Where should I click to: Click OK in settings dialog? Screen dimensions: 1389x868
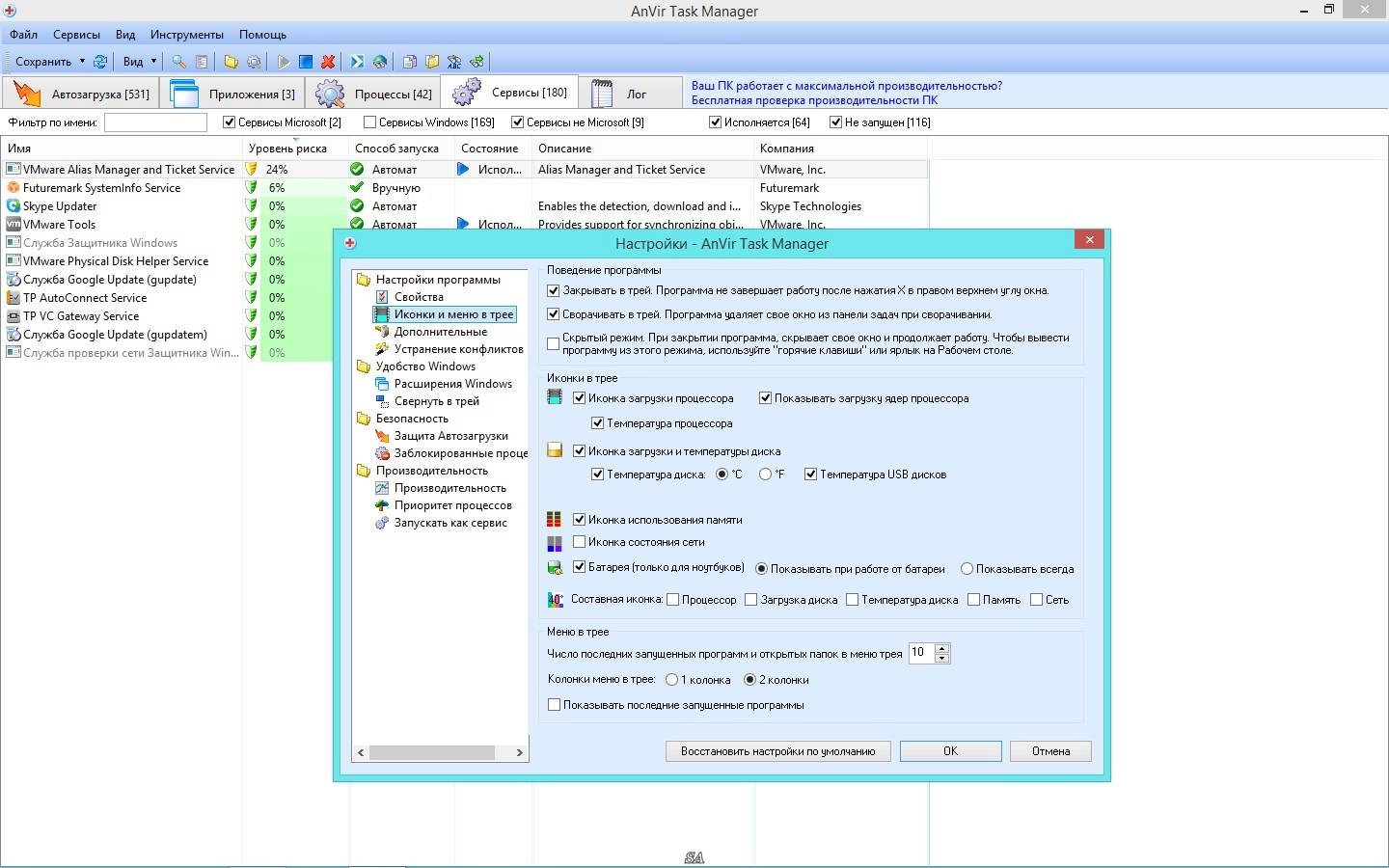pyautogui.click(x=950, y=751)
